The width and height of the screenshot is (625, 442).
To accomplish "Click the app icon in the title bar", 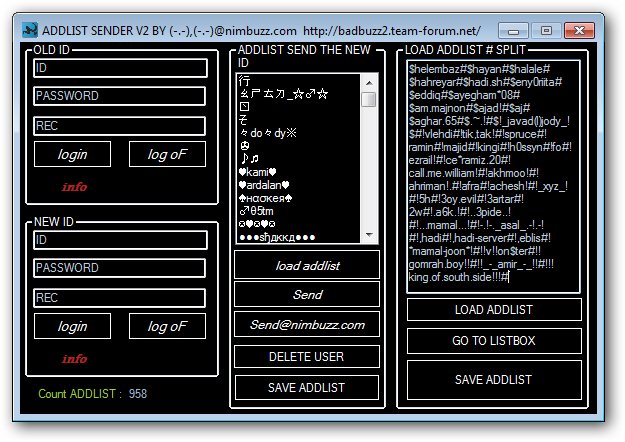I will [x=30, y=30].
